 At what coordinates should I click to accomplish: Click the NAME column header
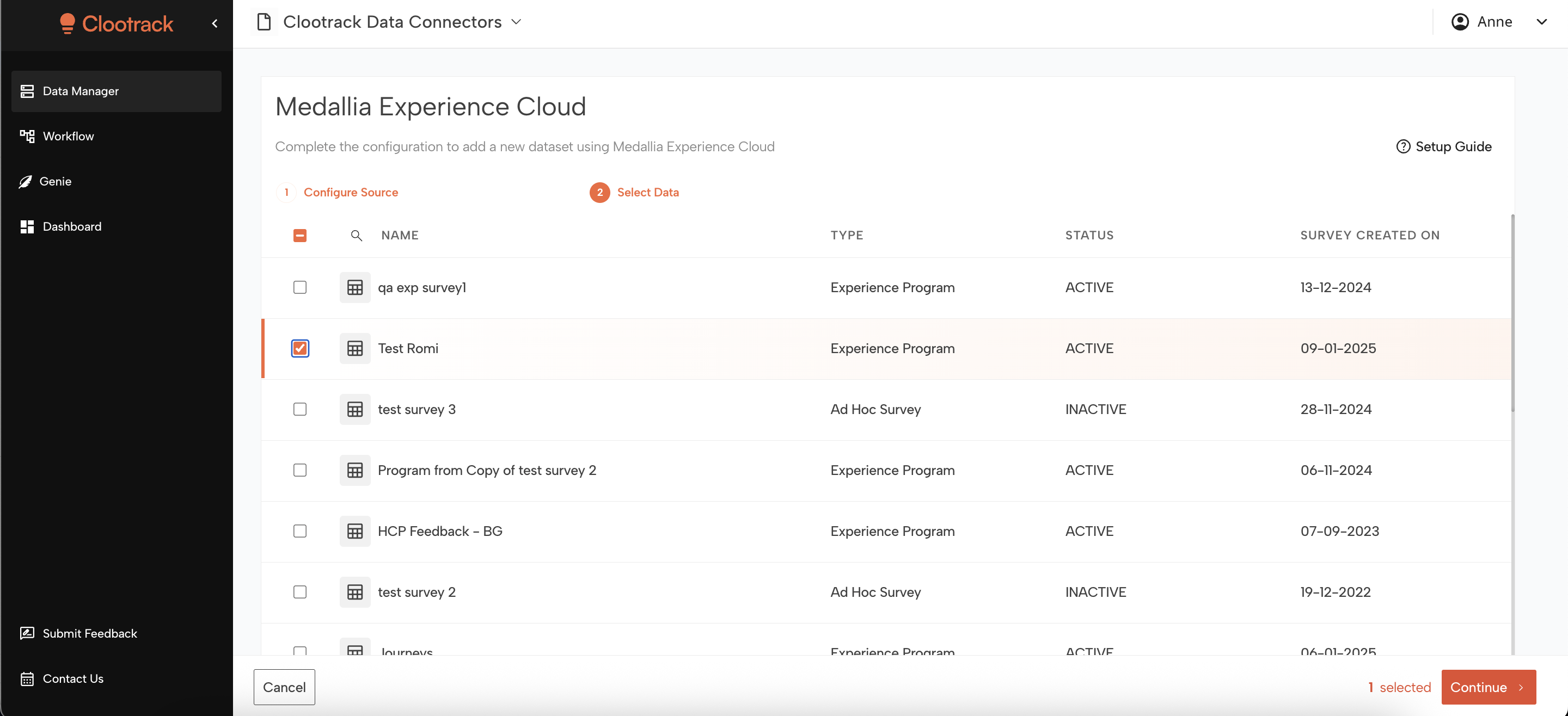point(400,236)
